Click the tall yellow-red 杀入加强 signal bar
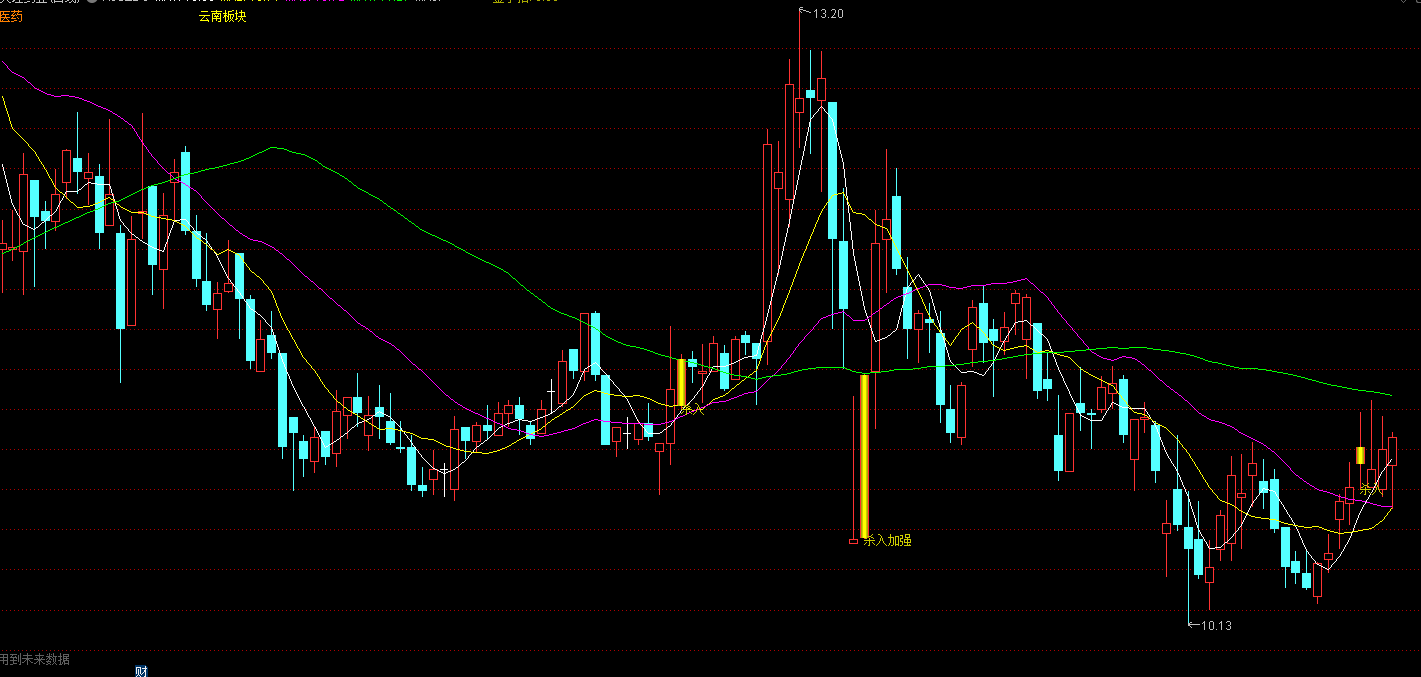The image size is (1421, 677). tap(865, 455)
